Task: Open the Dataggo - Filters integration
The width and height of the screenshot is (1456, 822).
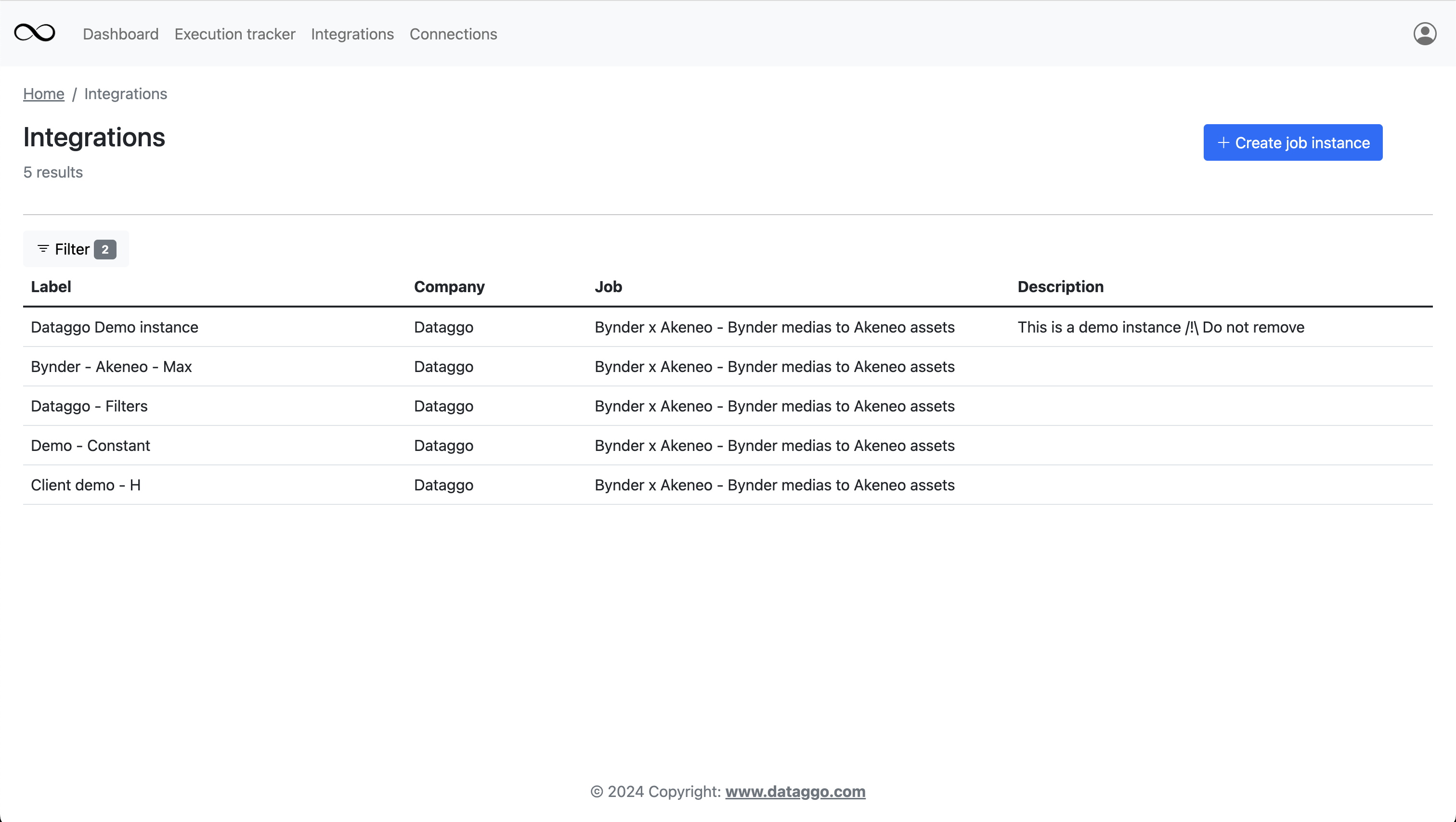Action: click(x=89, y=406)
